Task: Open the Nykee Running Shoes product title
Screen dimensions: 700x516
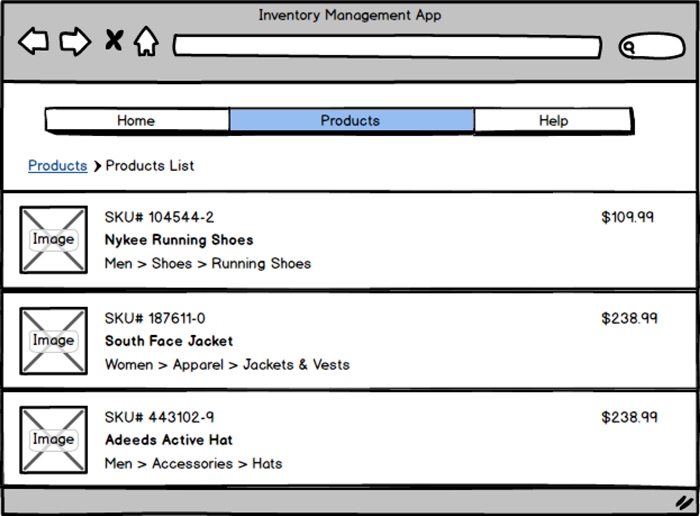Action: coord(179,240)
